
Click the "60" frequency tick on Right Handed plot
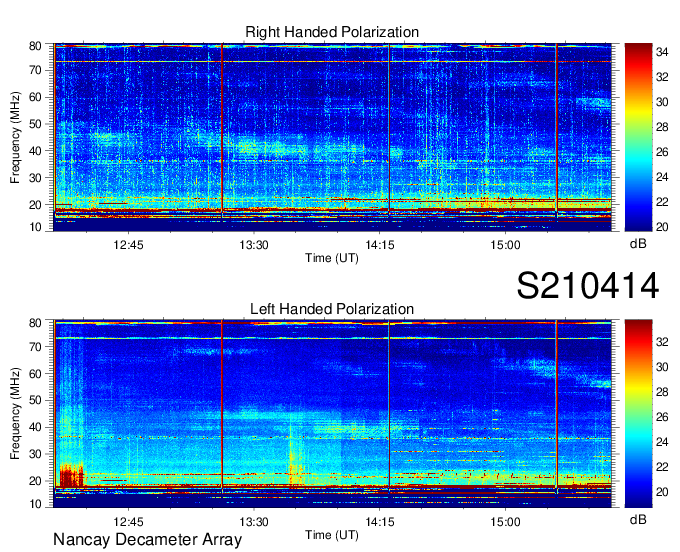pos(36,97)
